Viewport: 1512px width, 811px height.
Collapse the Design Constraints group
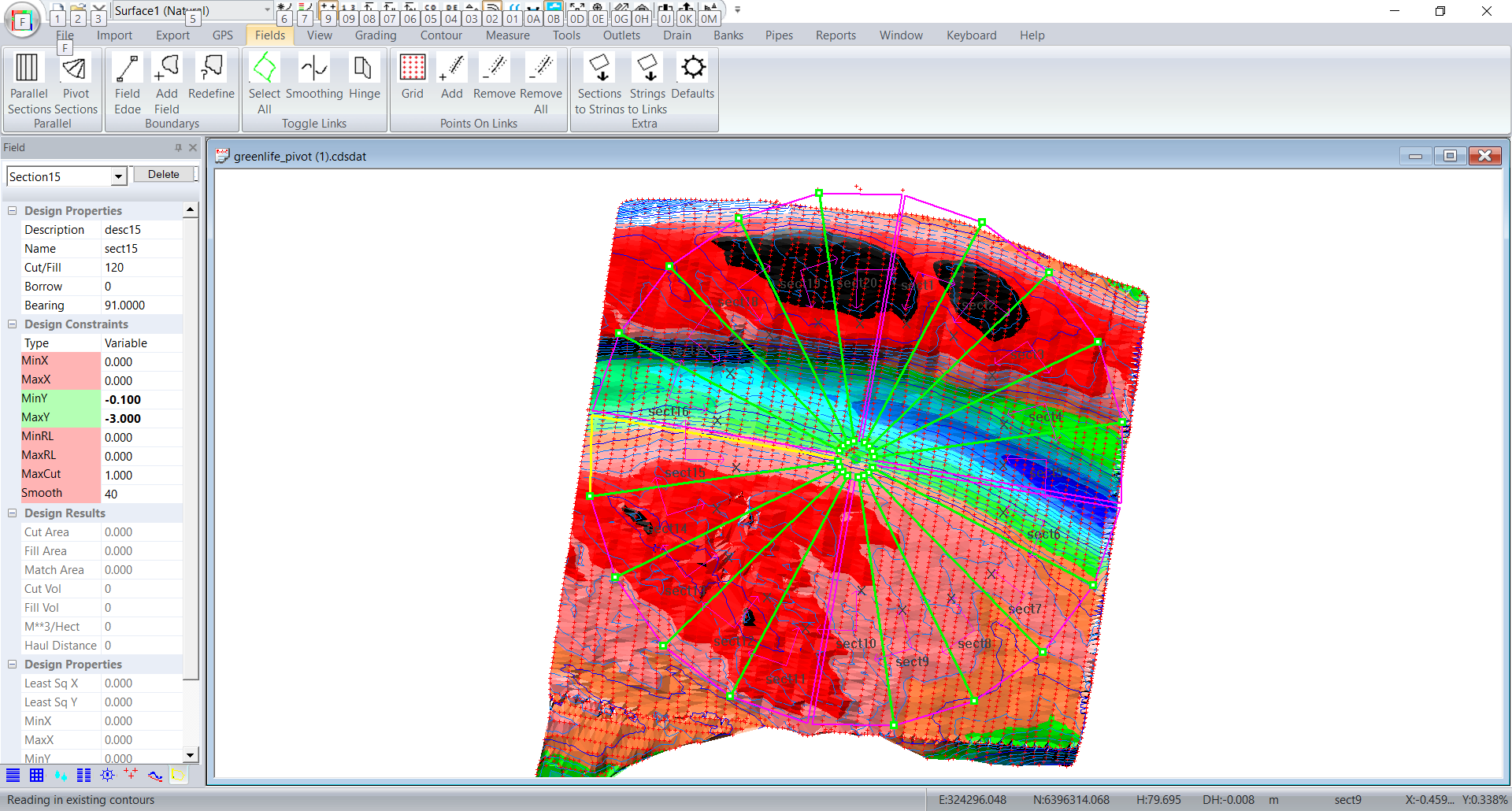[x=13, y=324]
